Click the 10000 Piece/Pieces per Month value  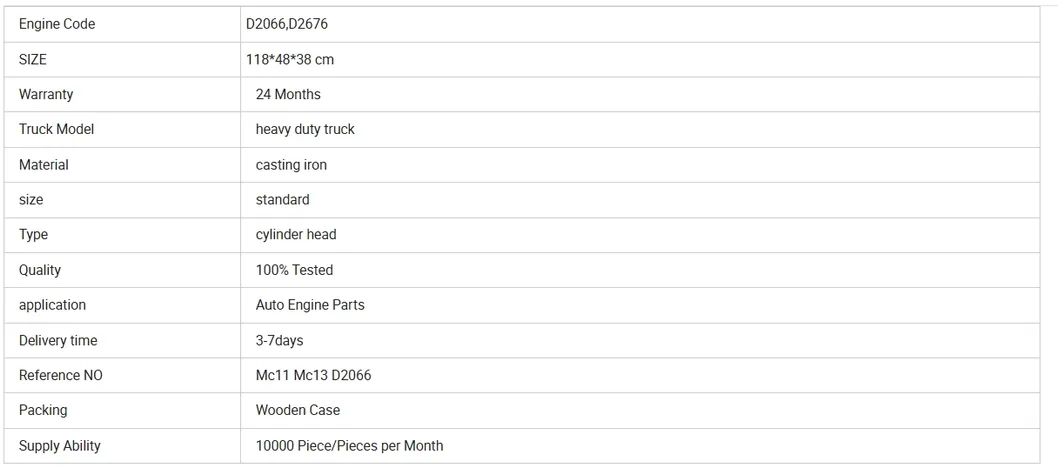349,446
